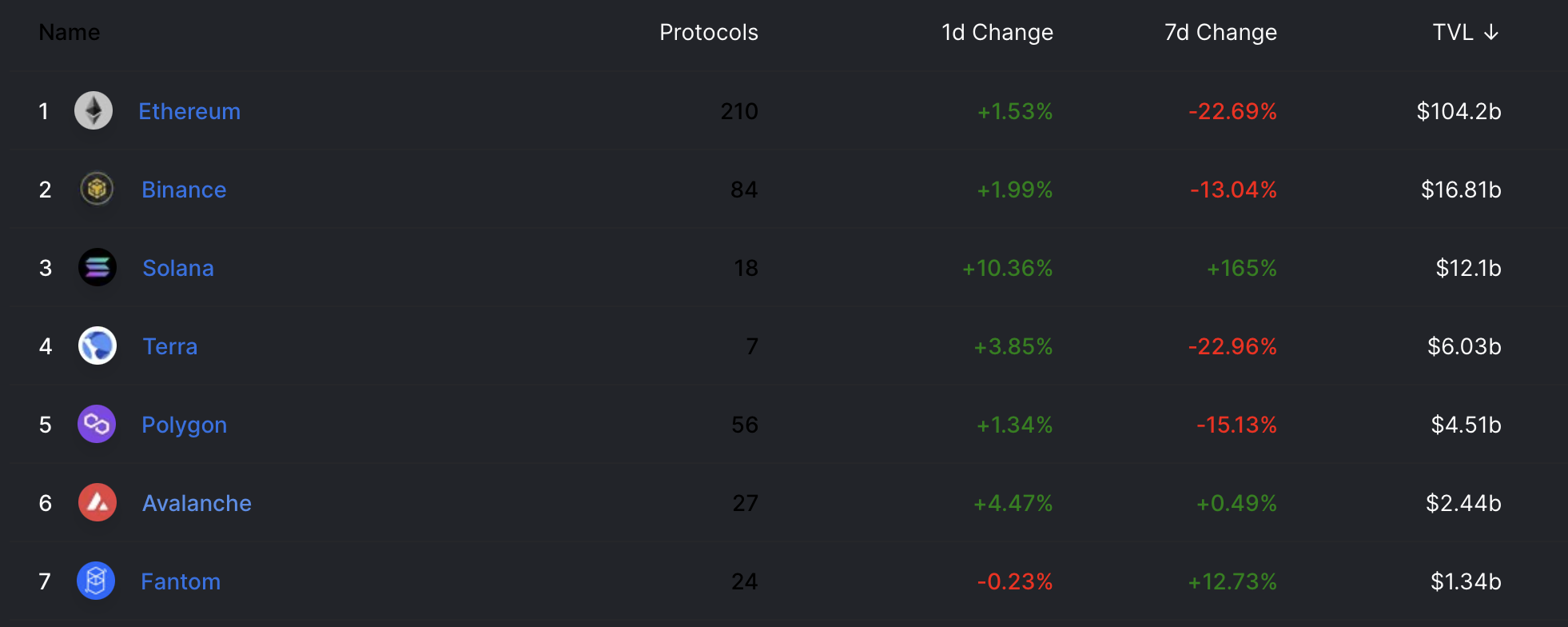Viewport: 1568px width, 627px height.
Task: Click the Terra chain logo icon
Action: (x=98, y=345)
